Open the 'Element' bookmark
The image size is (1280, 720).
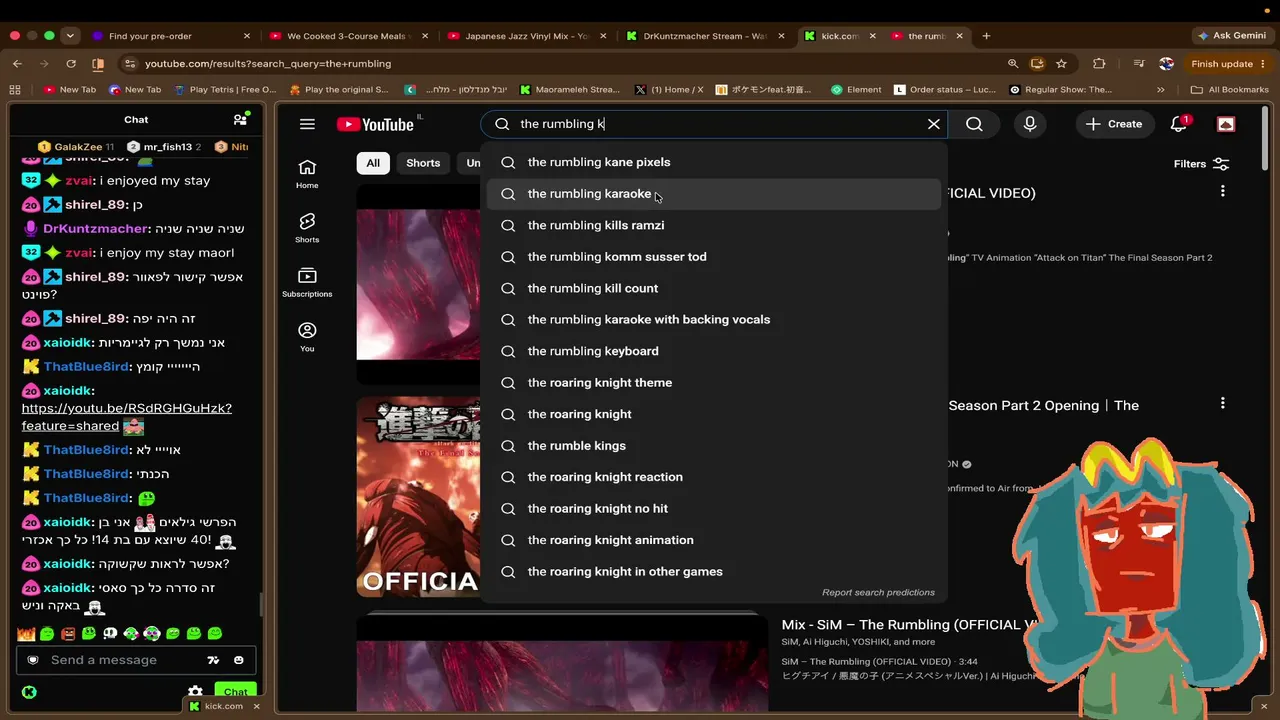coord(855,90)
